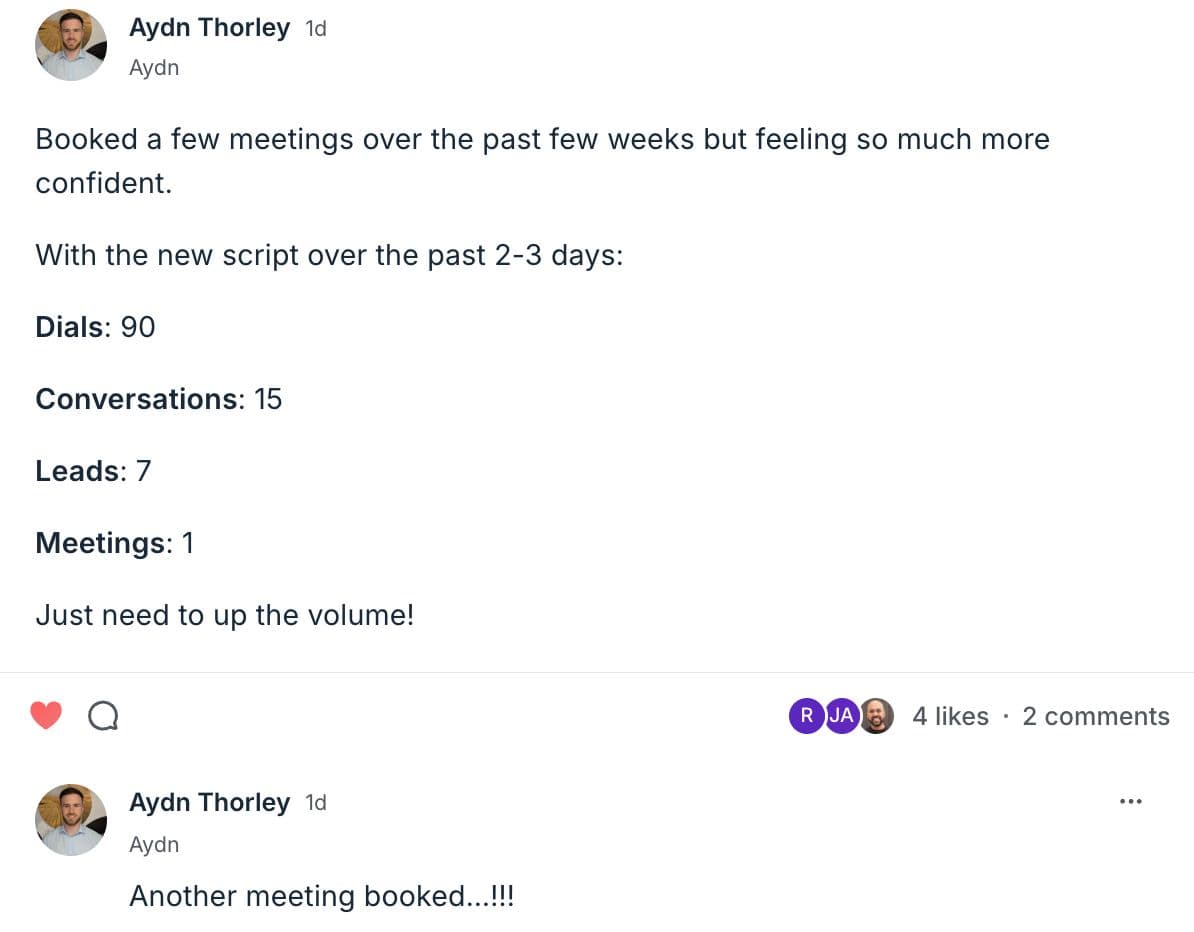Viewport: 1194px width, 932px height.
Task: Click the 'JA' reactor avatar
Action: coord(841,715)
